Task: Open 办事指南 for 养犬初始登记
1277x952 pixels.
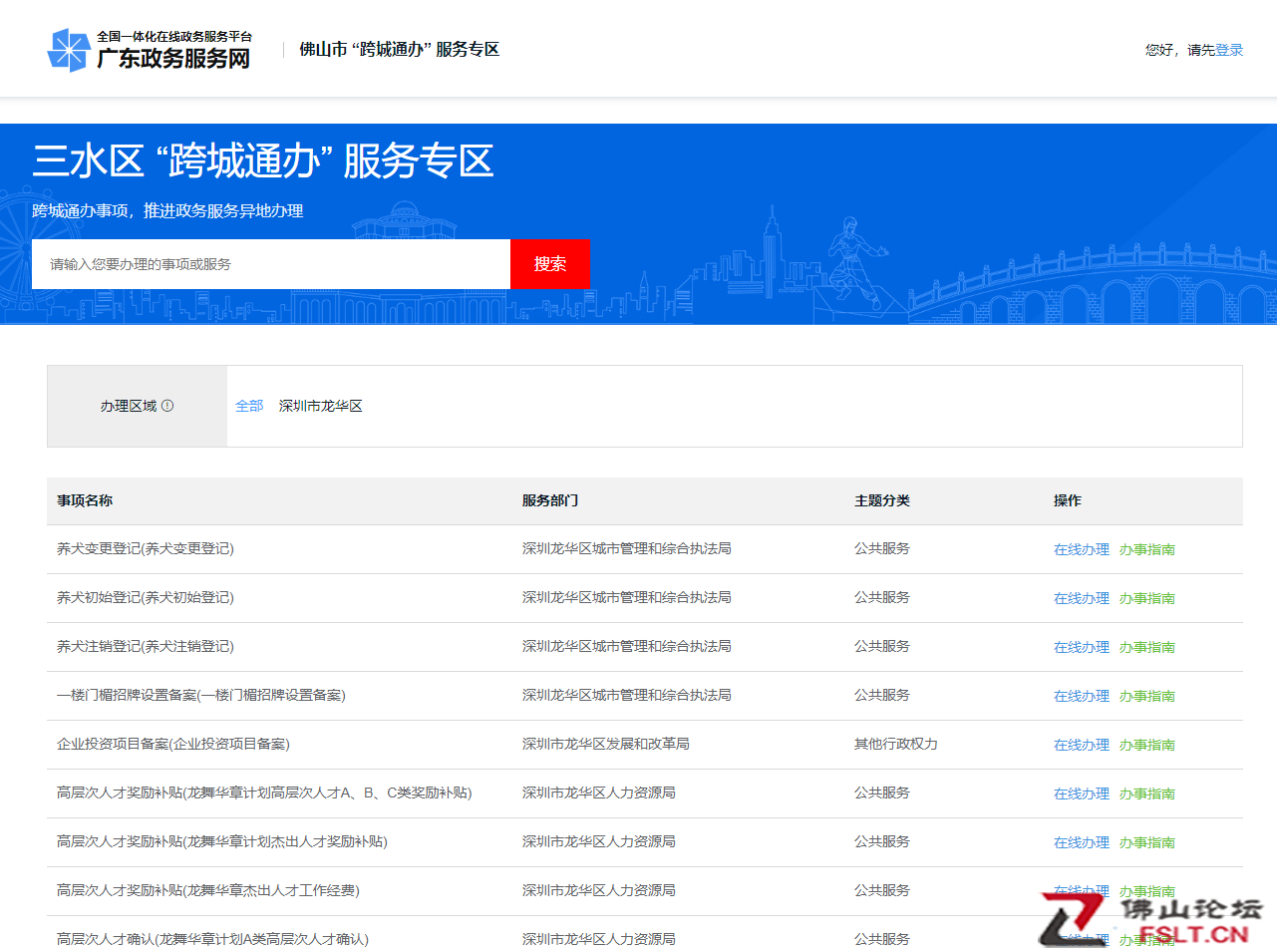Action: (1146, 597)
